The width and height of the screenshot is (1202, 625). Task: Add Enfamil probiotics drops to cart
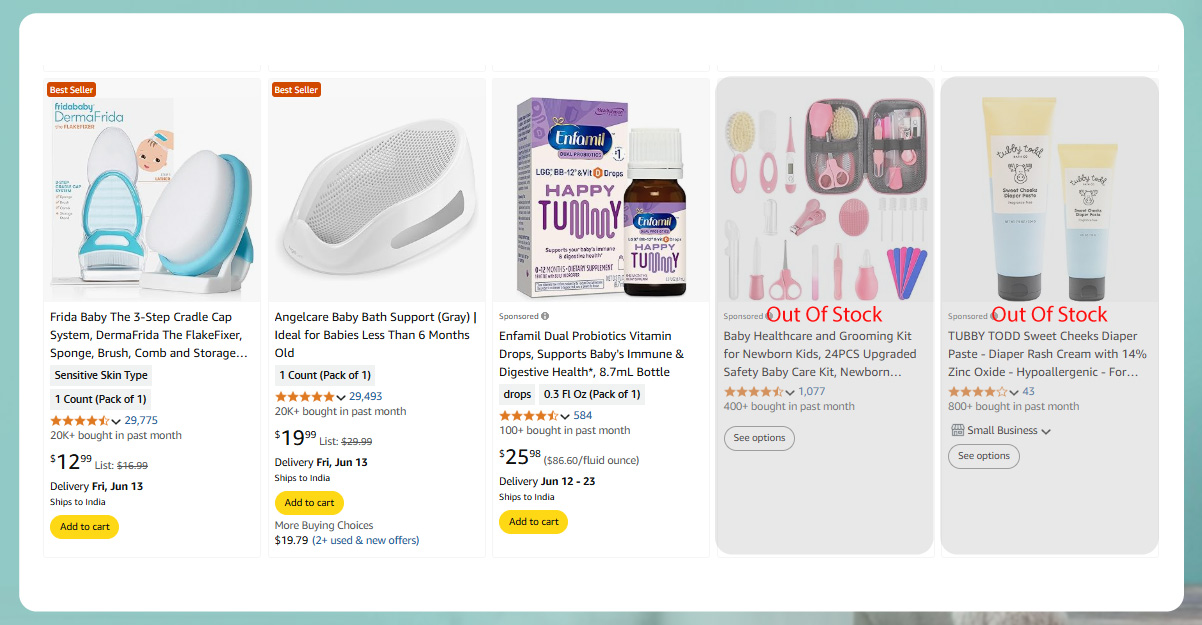pos(533,522)
